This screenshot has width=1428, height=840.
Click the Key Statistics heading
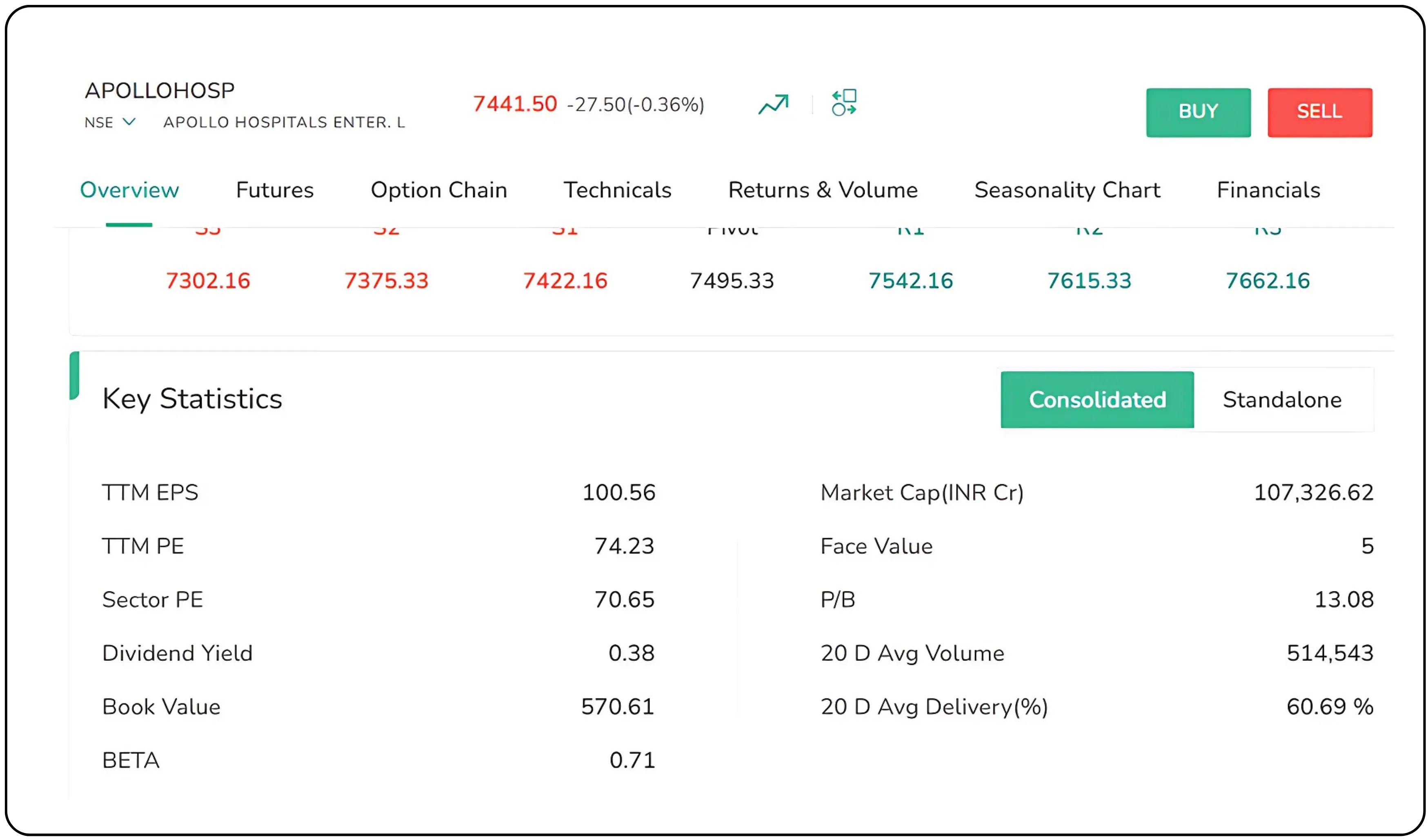(192, 399)
